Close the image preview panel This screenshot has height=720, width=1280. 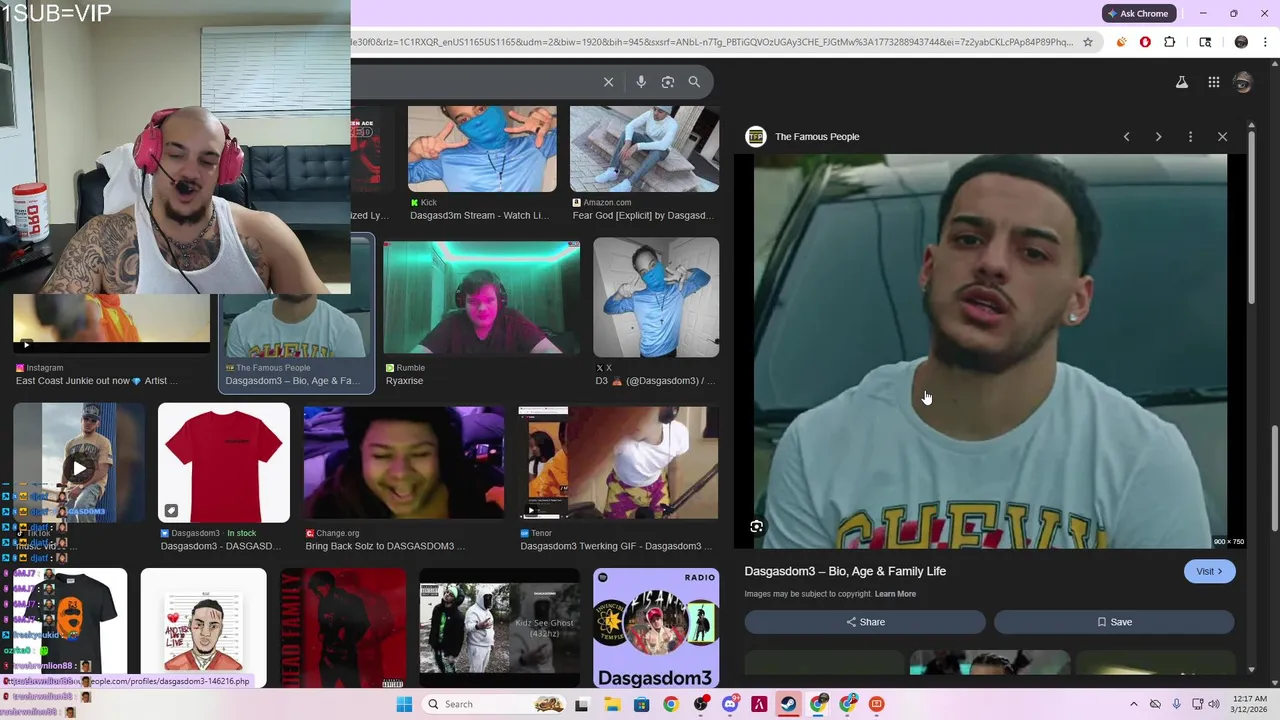1222,136
